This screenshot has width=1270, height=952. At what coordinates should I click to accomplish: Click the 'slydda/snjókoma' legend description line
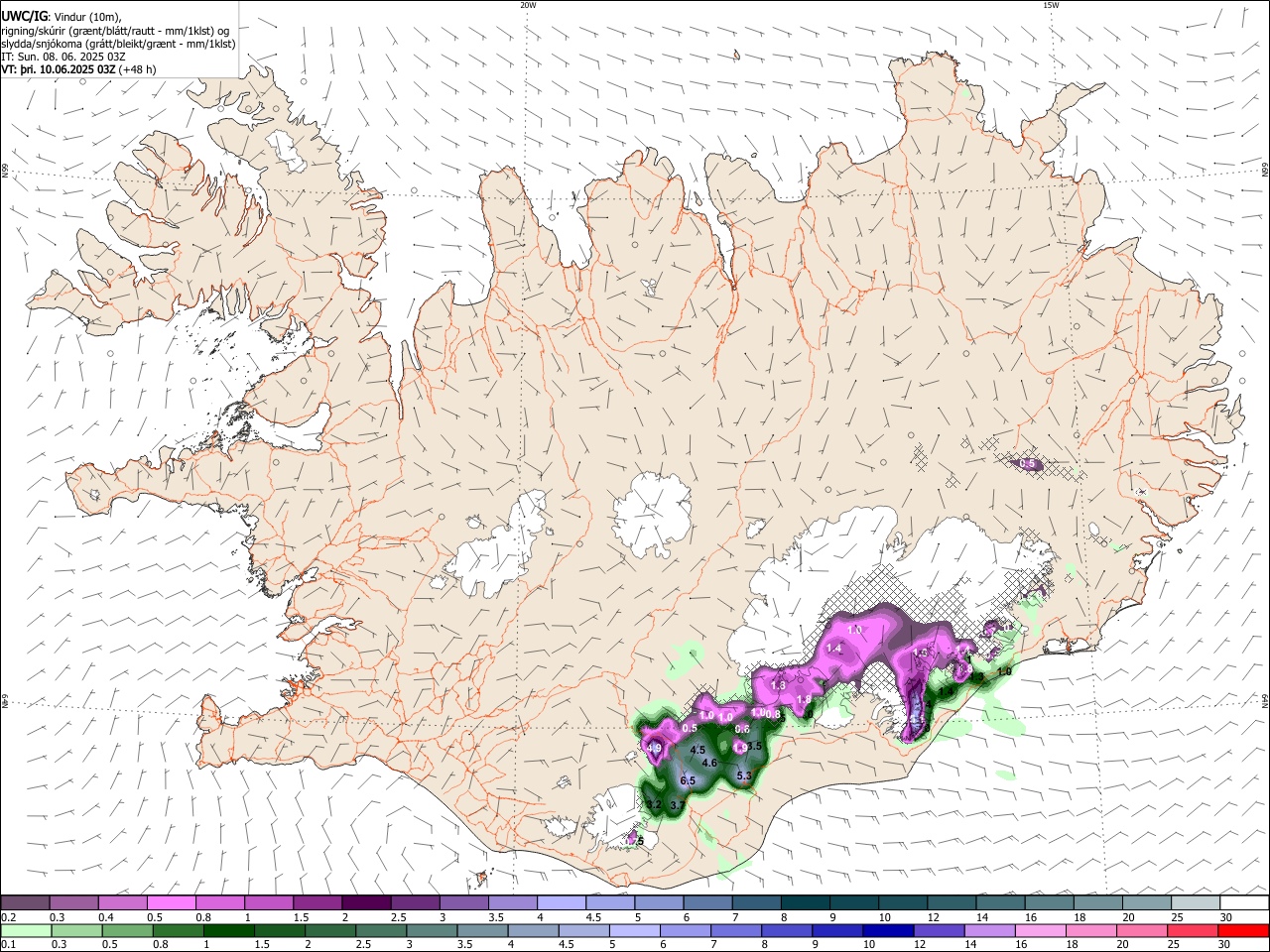118,44
